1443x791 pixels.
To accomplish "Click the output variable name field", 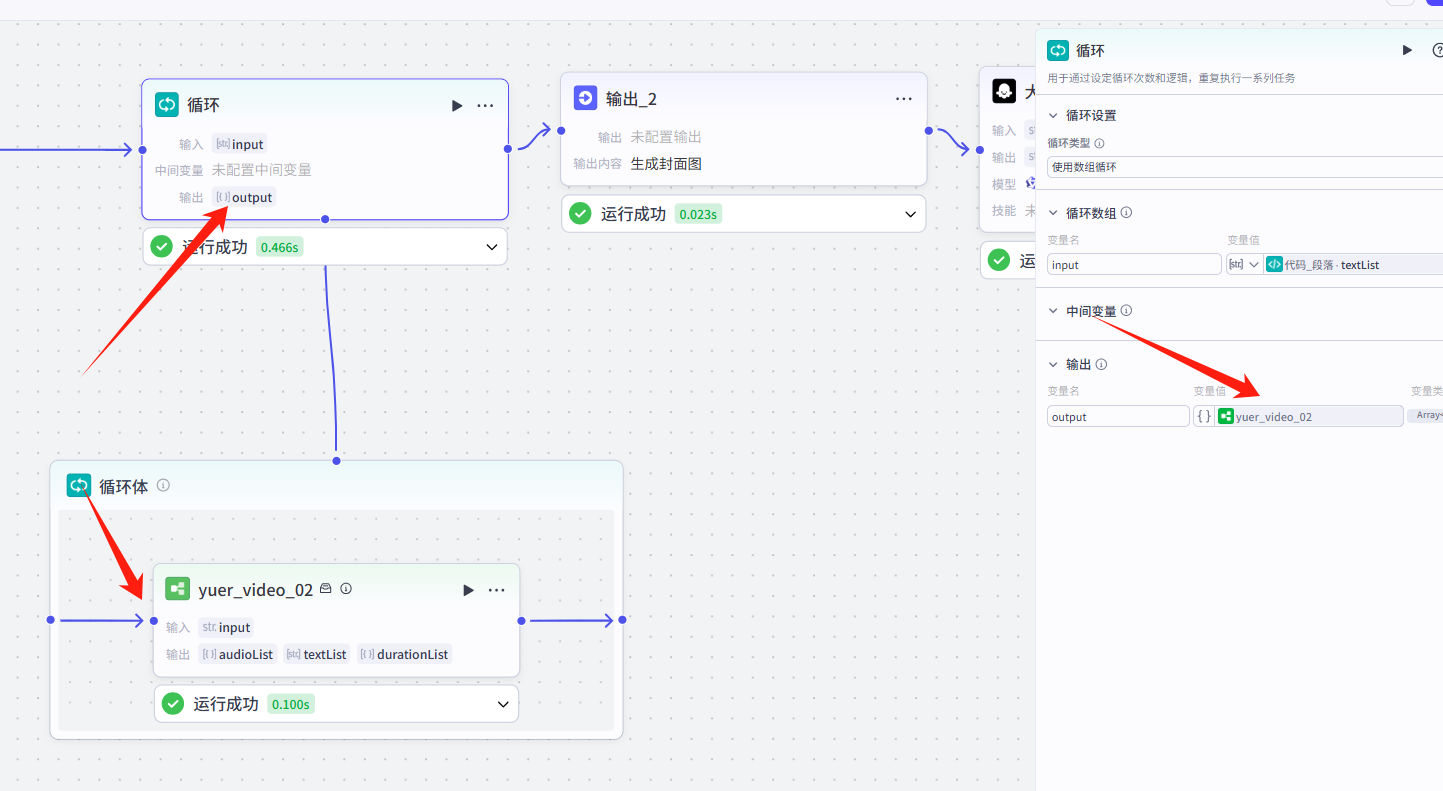I will [1117, 417].
